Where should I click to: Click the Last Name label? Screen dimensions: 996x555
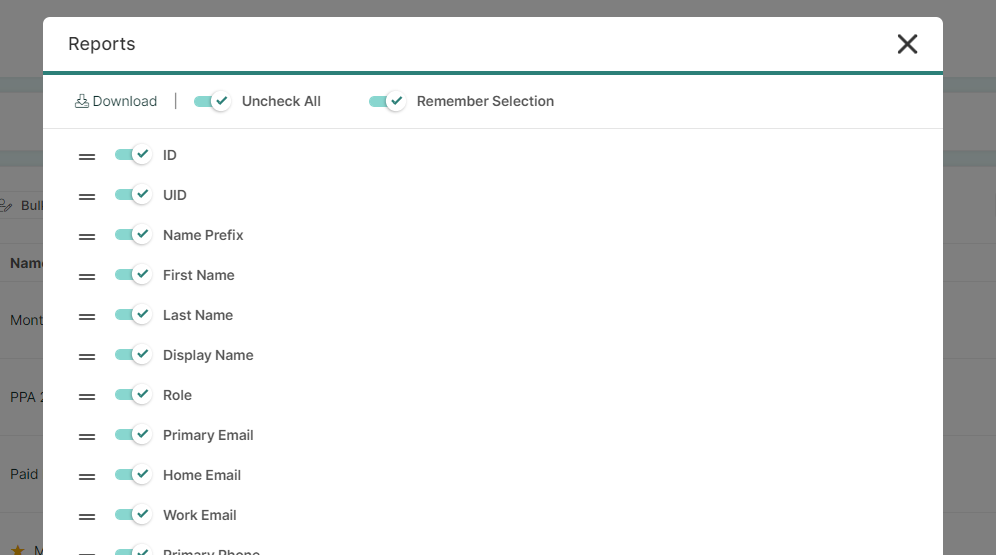point(198,315)
